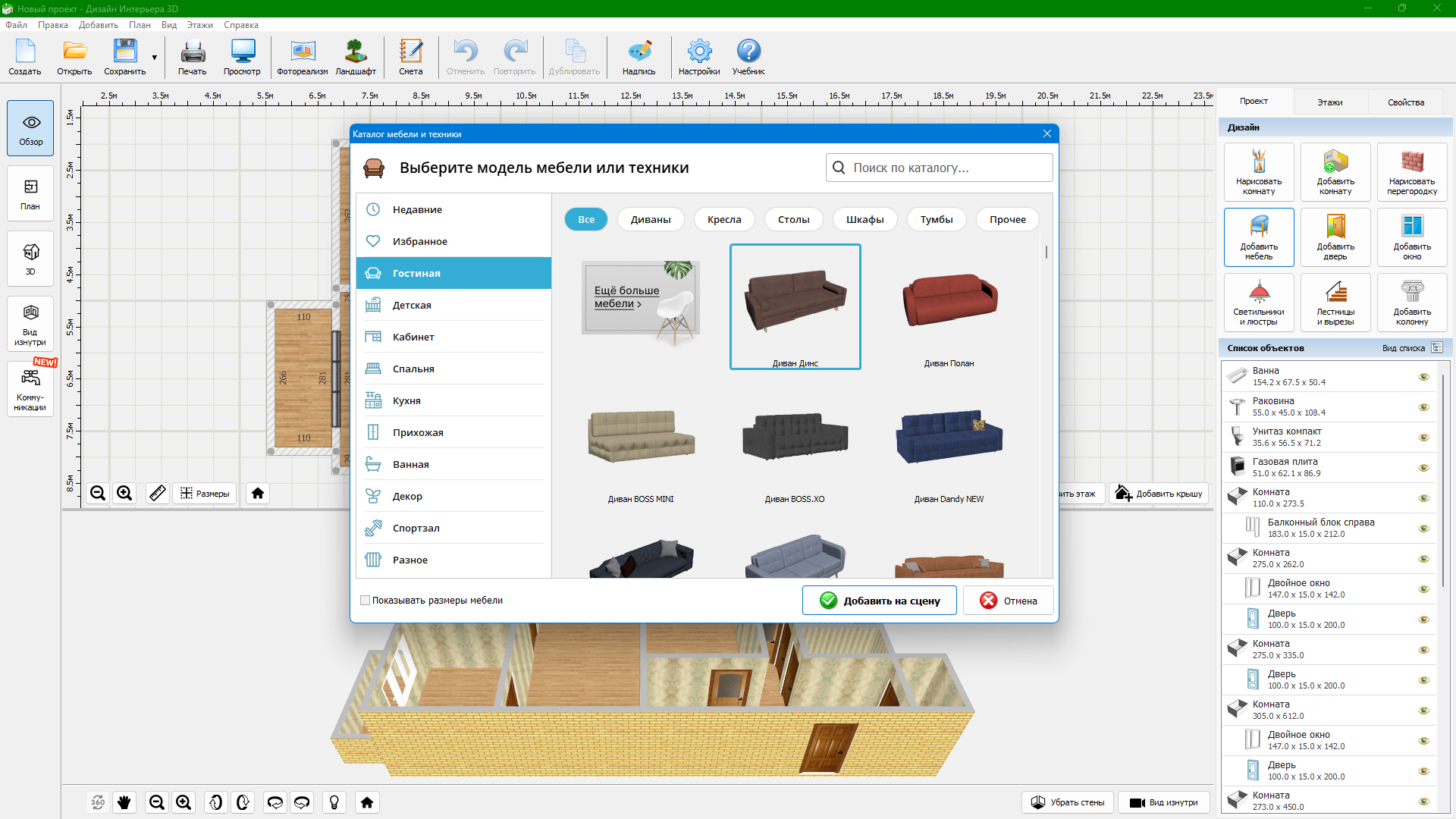Open the Photorealism render tool

[302, 58]
